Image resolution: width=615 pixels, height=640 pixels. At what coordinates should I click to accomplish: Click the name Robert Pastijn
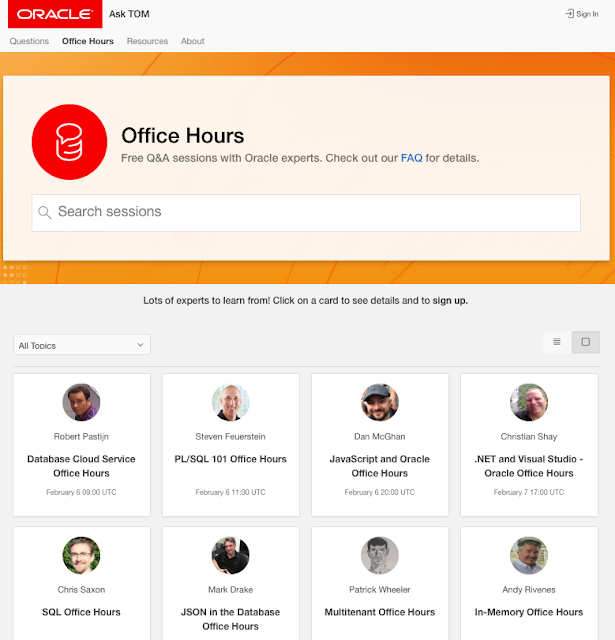coord(81,437)
